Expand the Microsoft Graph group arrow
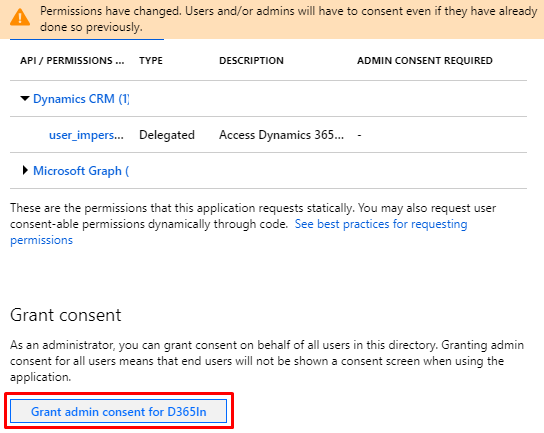Viewport: 544px width, 433px height. [25, 170]
